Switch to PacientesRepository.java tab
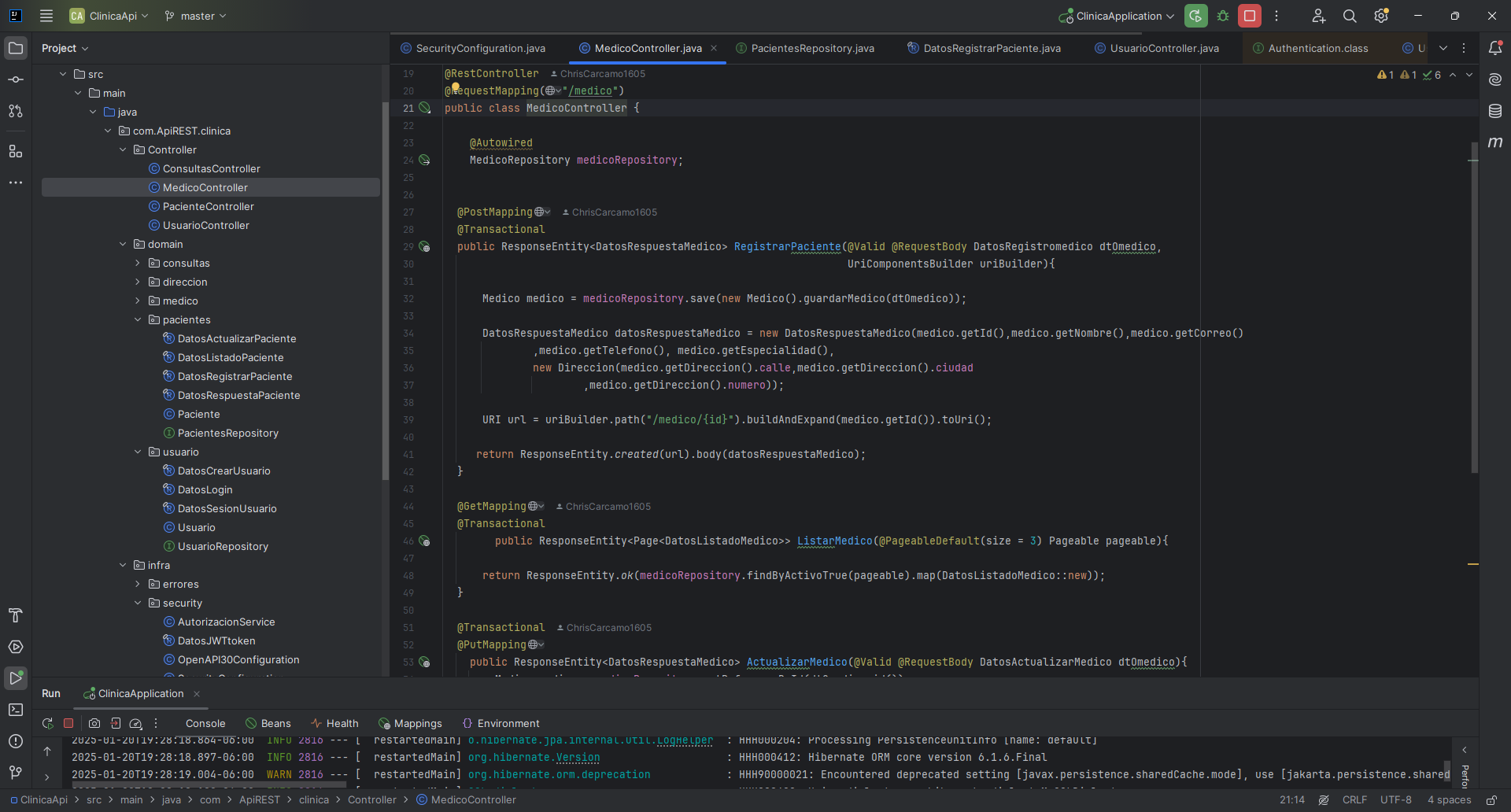1511x812 pixels. 805,48
